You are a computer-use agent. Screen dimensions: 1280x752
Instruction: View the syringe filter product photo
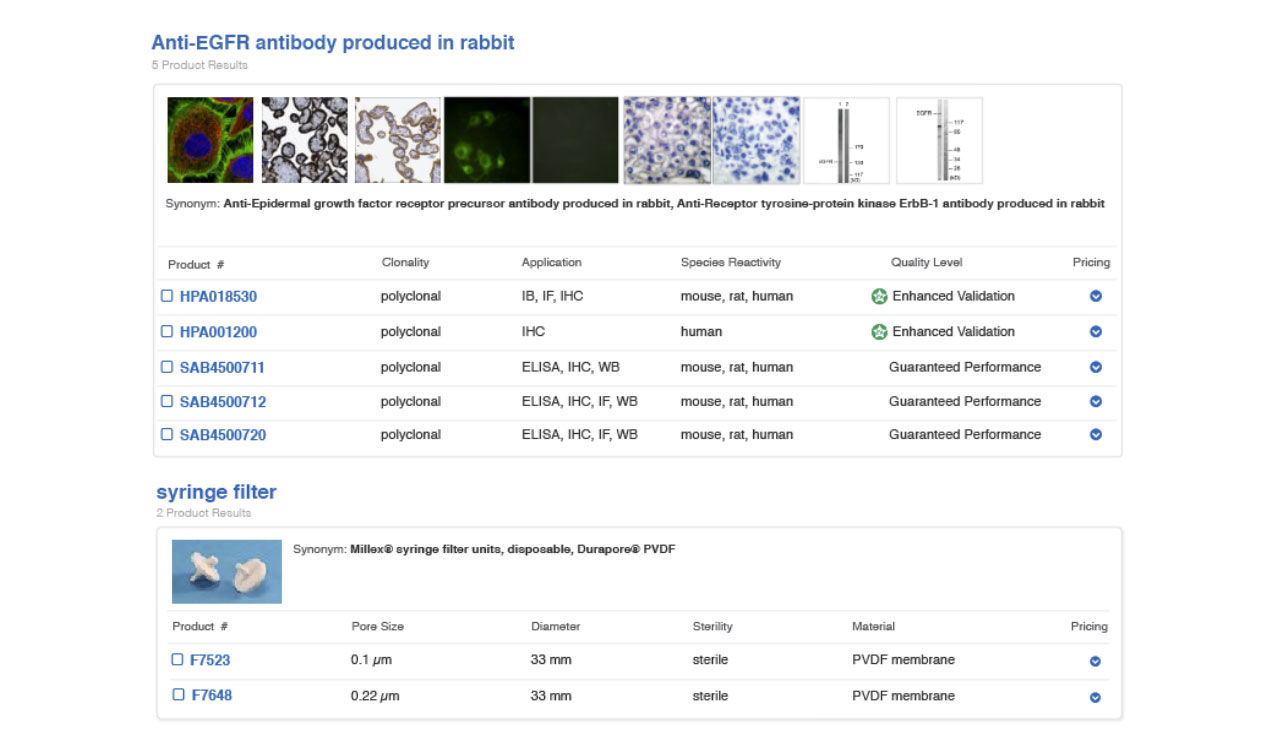[227, 572]
